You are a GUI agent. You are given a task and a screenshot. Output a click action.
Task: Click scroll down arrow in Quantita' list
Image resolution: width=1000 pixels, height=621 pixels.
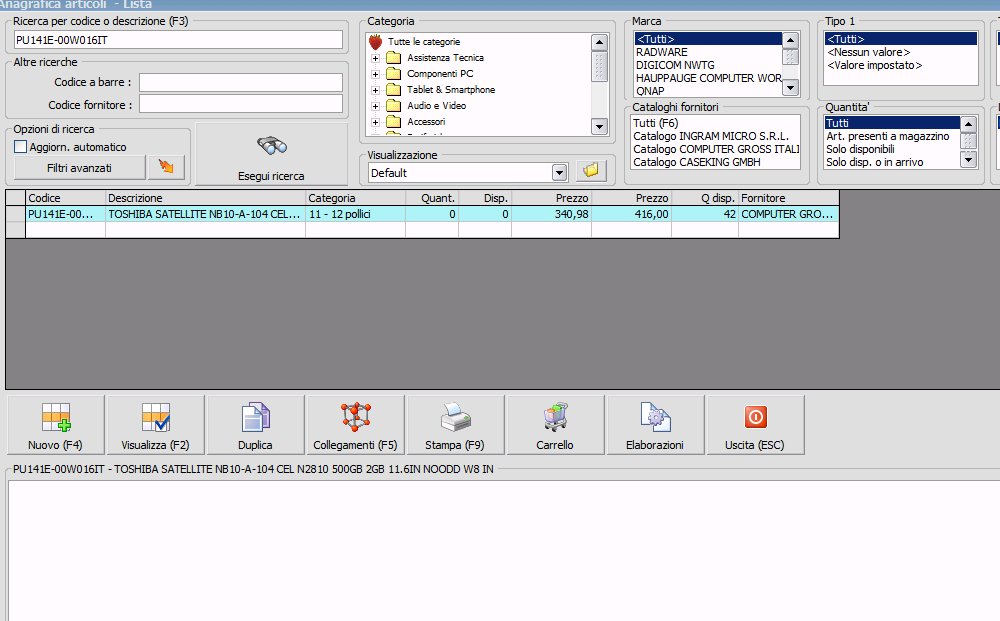(x=968, y=160)
